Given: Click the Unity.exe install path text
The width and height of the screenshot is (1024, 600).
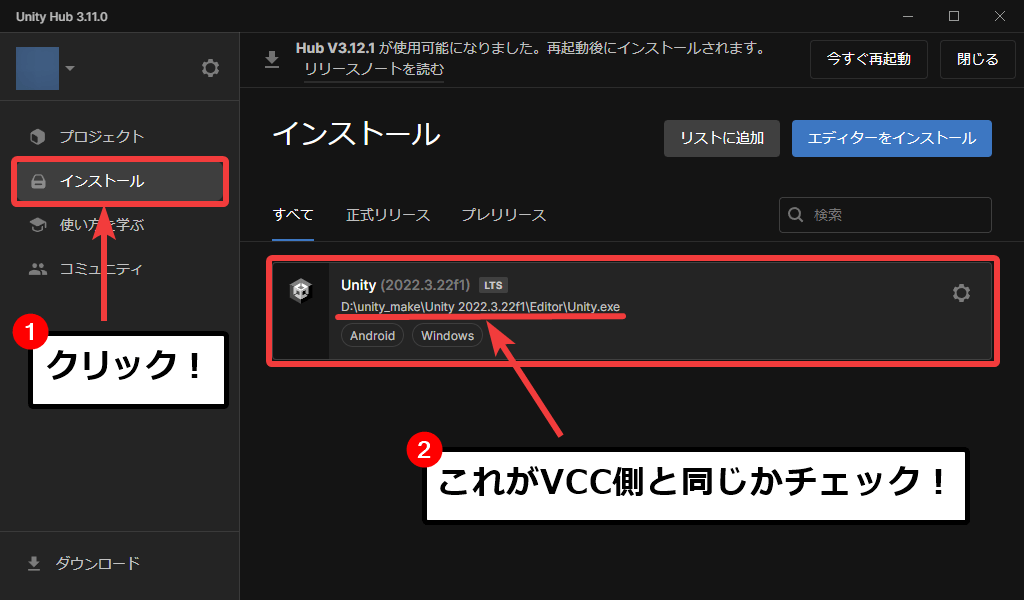Looking at the screenshot, I should coord(480,307).
